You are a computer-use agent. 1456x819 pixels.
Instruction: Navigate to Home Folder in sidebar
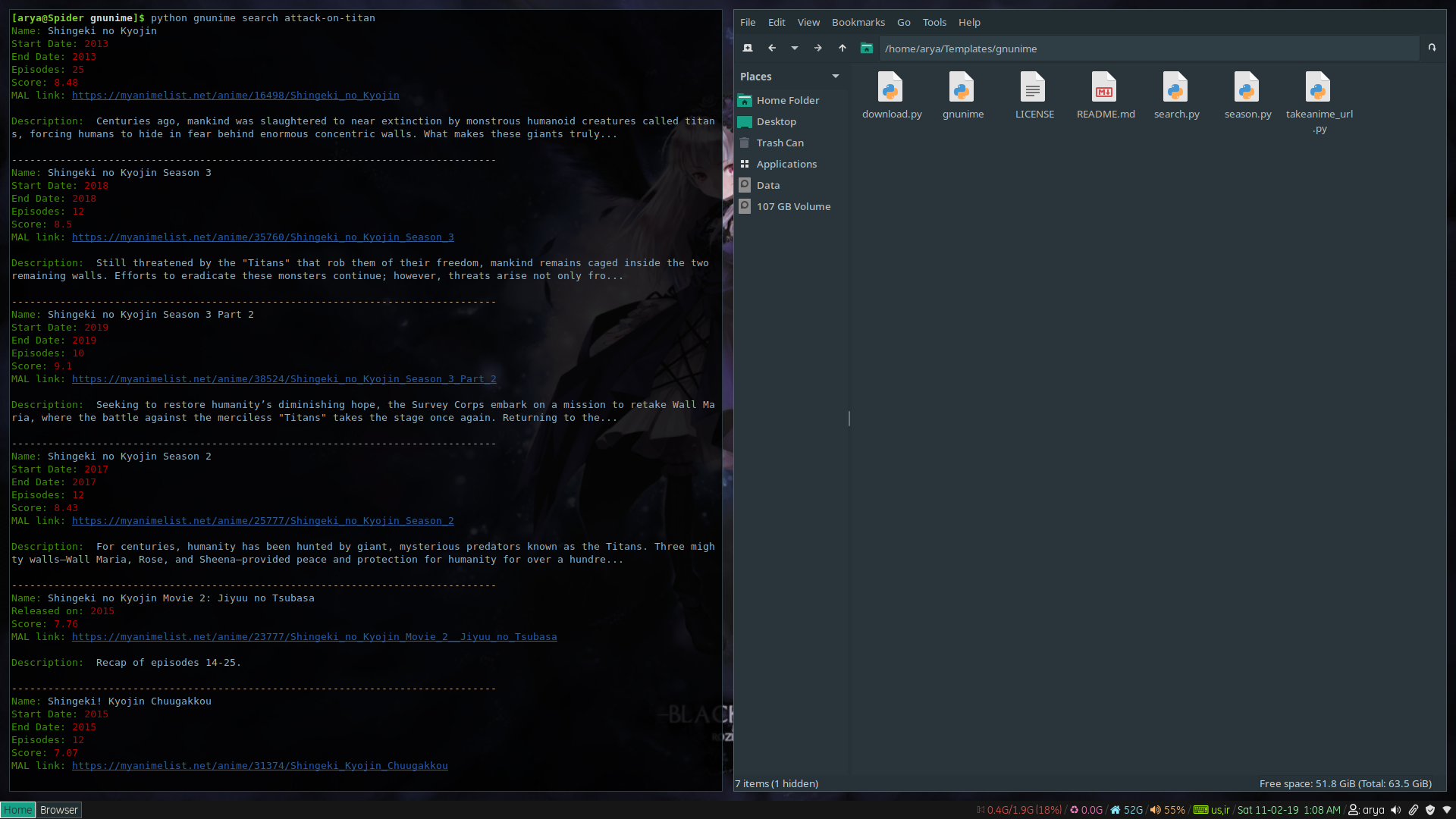787,100
